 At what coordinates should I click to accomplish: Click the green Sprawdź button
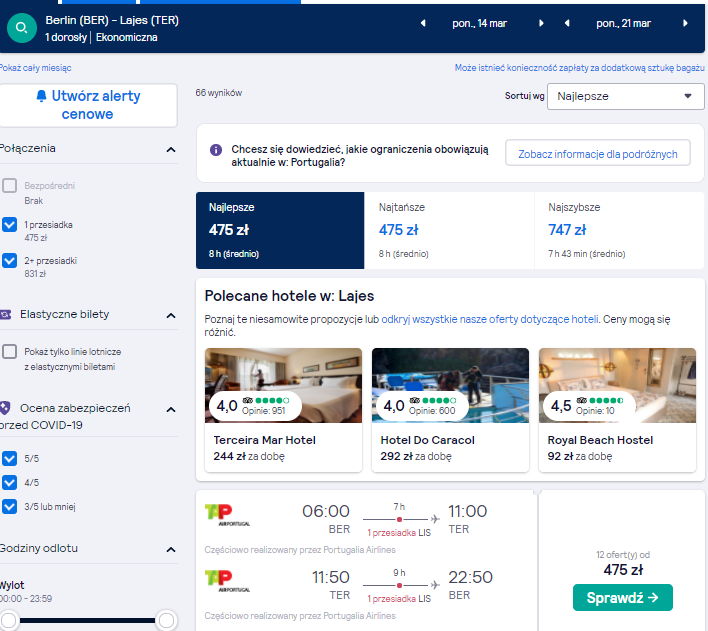(623, 598)
